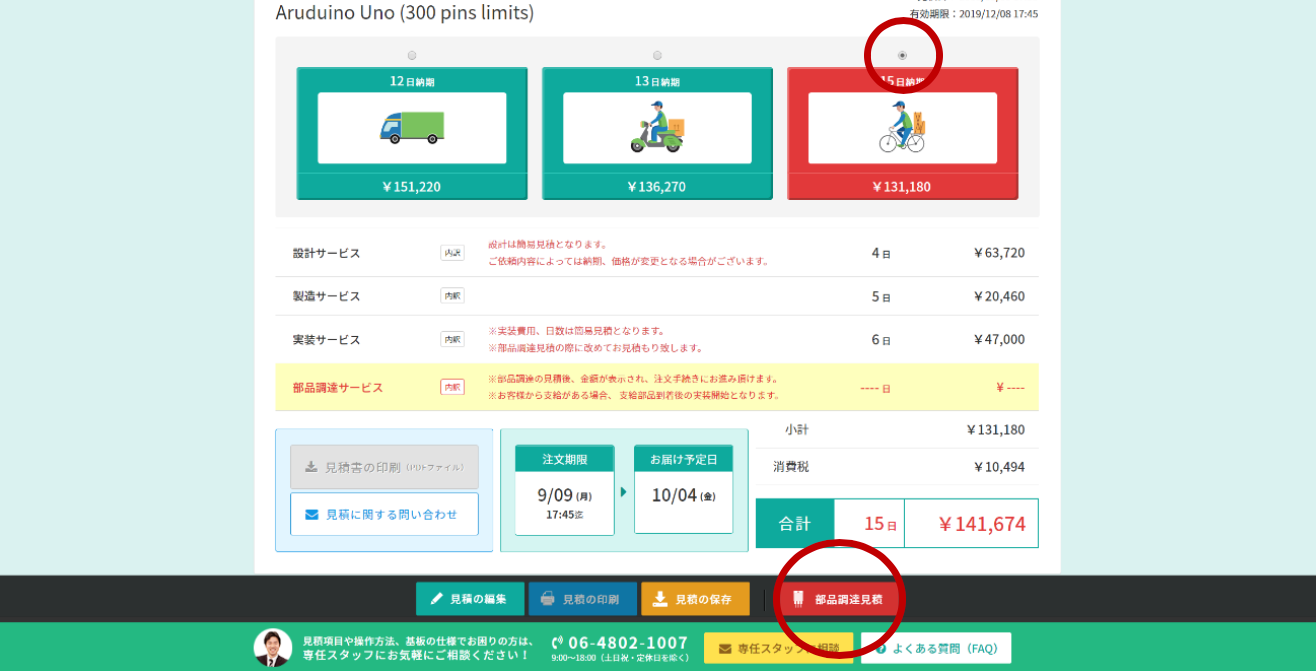The image size is (1316, 671).
Task: Click the 見積の編集 button
Action: [470, 599]
